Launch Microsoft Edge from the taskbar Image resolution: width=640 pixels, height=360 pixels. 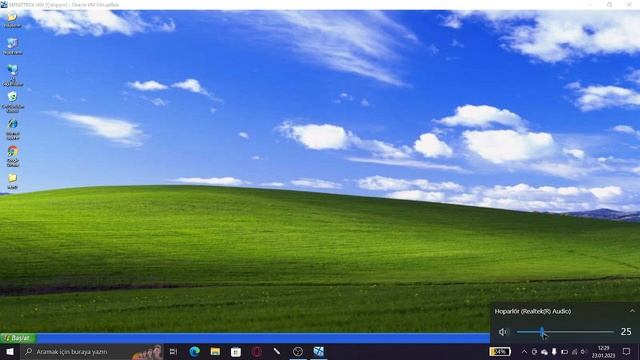click(x=195, y=351)
